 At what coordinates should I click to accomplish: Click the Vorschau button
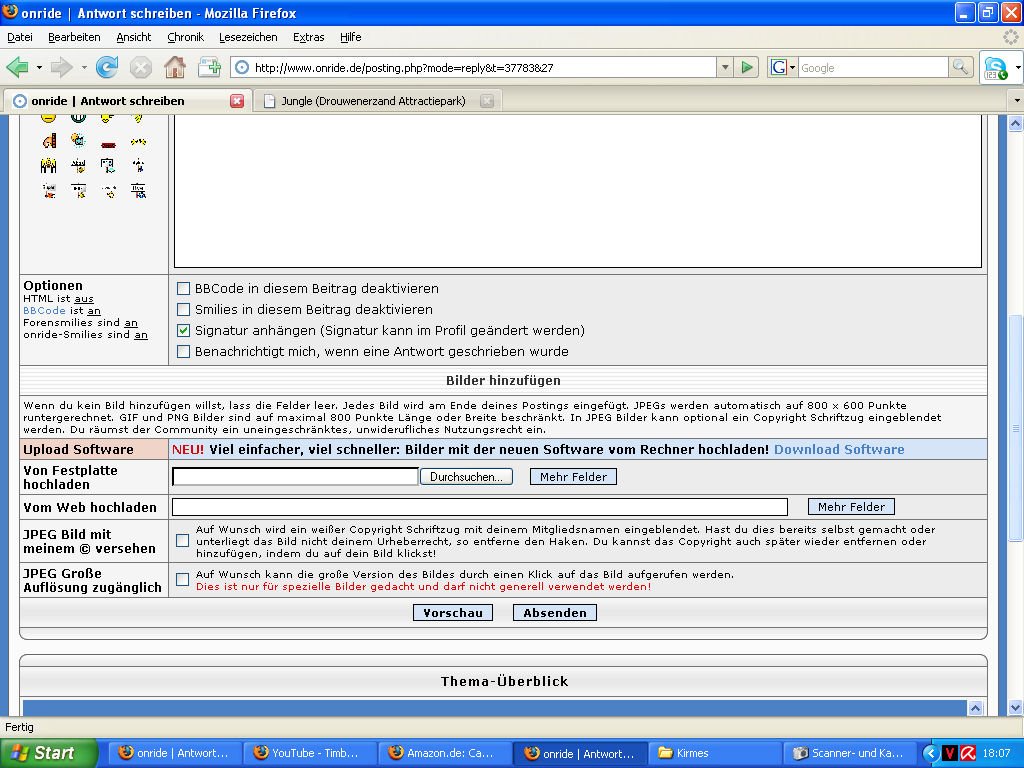(x=453, y=612)
